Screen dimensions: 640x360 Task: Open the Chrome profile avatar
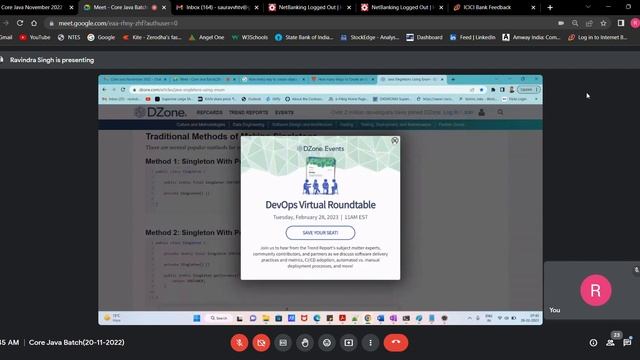click(x=635, y=23)
